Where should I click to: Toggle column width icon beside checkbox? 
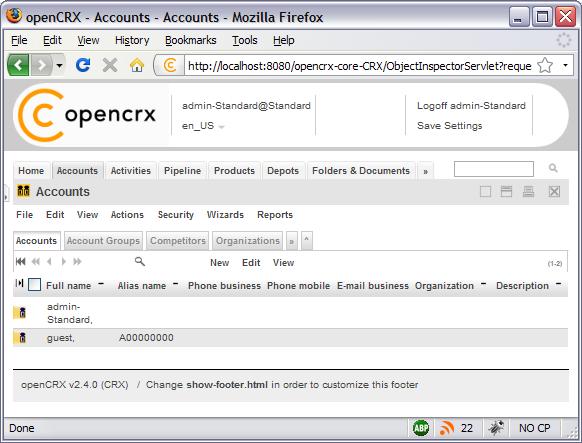pyautogui.click(x=19, y=284)
